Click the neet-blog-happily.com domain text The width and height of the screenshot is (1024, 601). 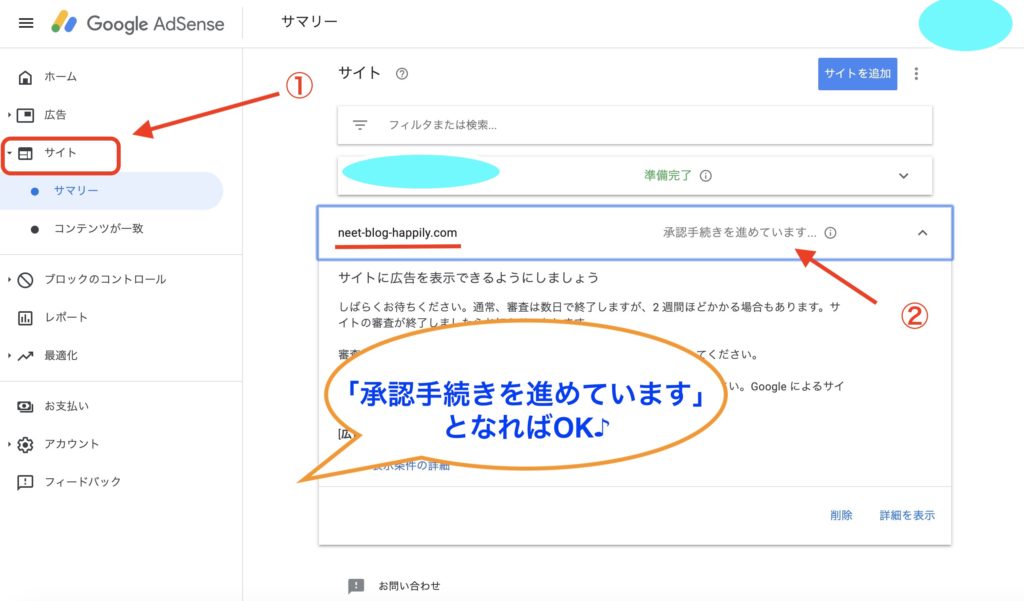397,233
